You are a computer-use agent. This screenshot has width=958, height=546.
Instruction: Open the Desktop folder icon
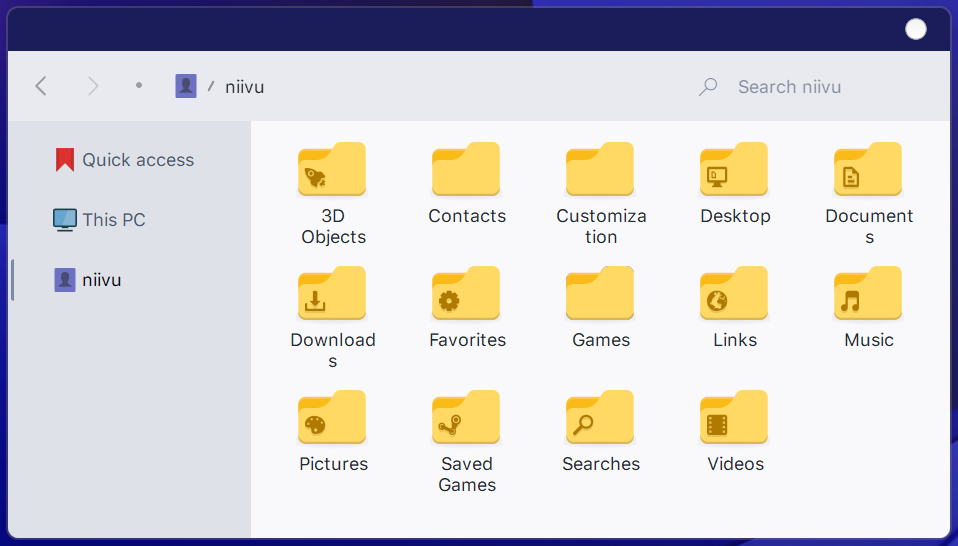734,170
